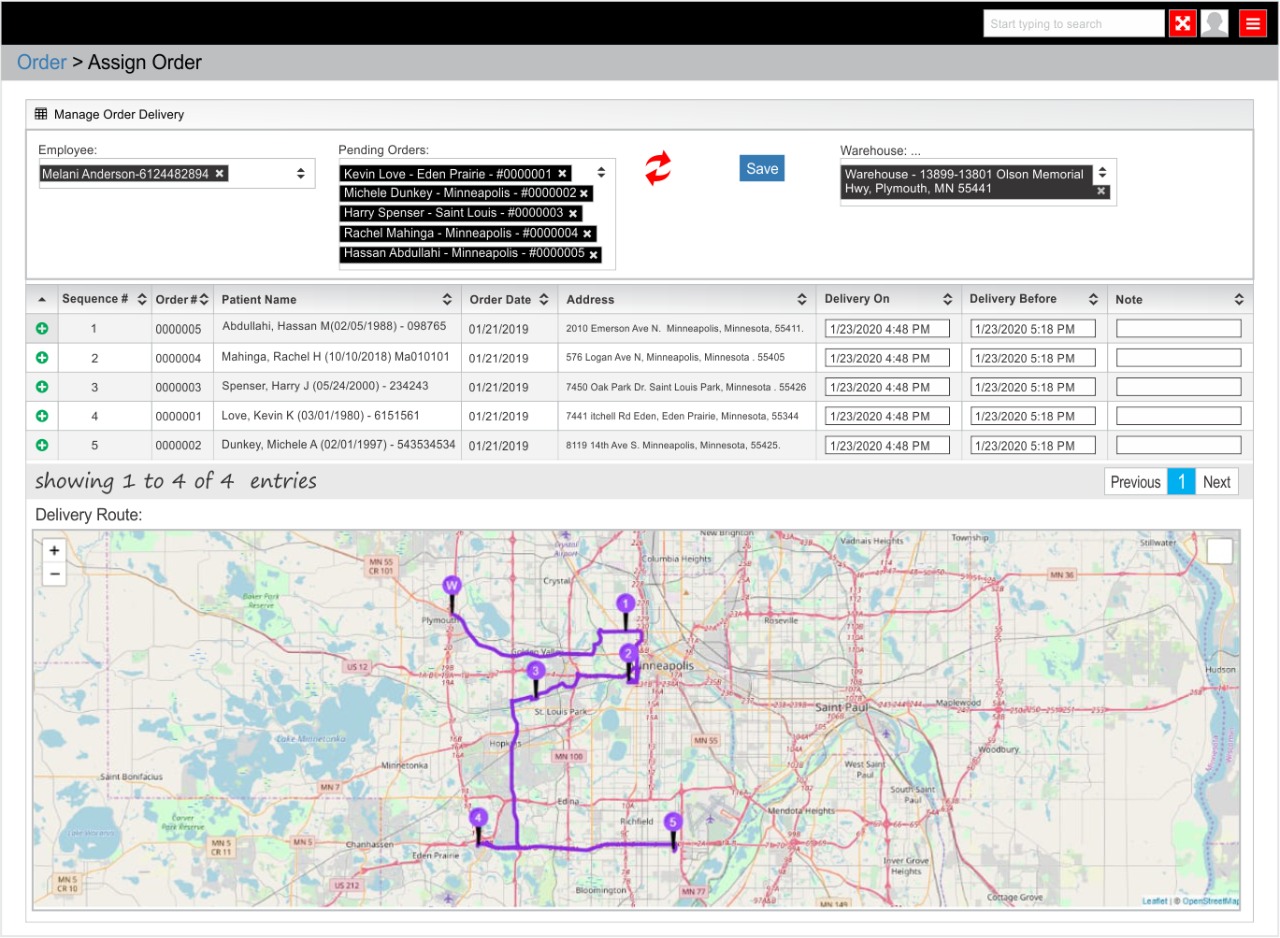Remove Harry Spenser pending order tag

pos(573,214)
